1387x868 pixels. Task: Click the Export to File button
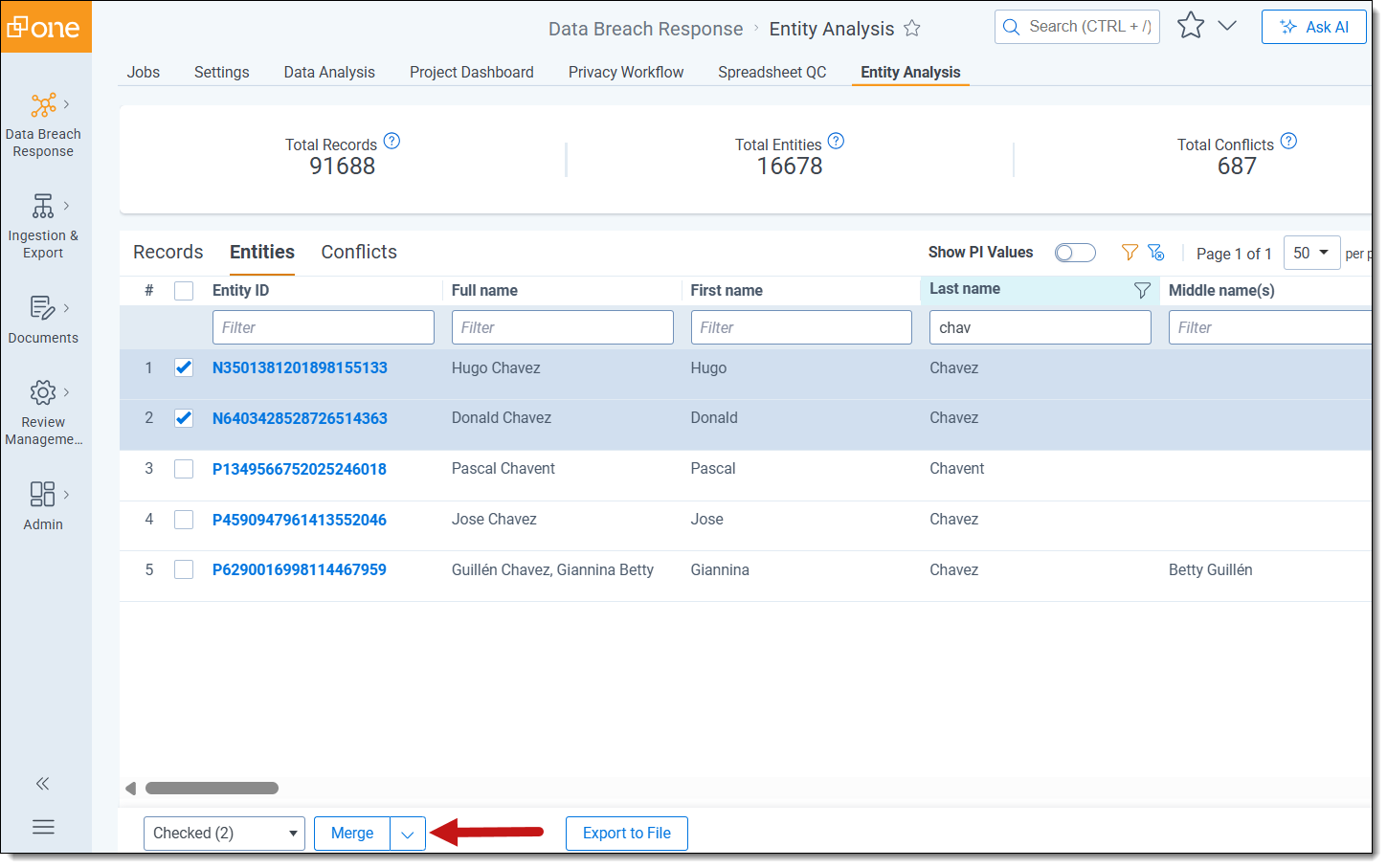point(626,834)
